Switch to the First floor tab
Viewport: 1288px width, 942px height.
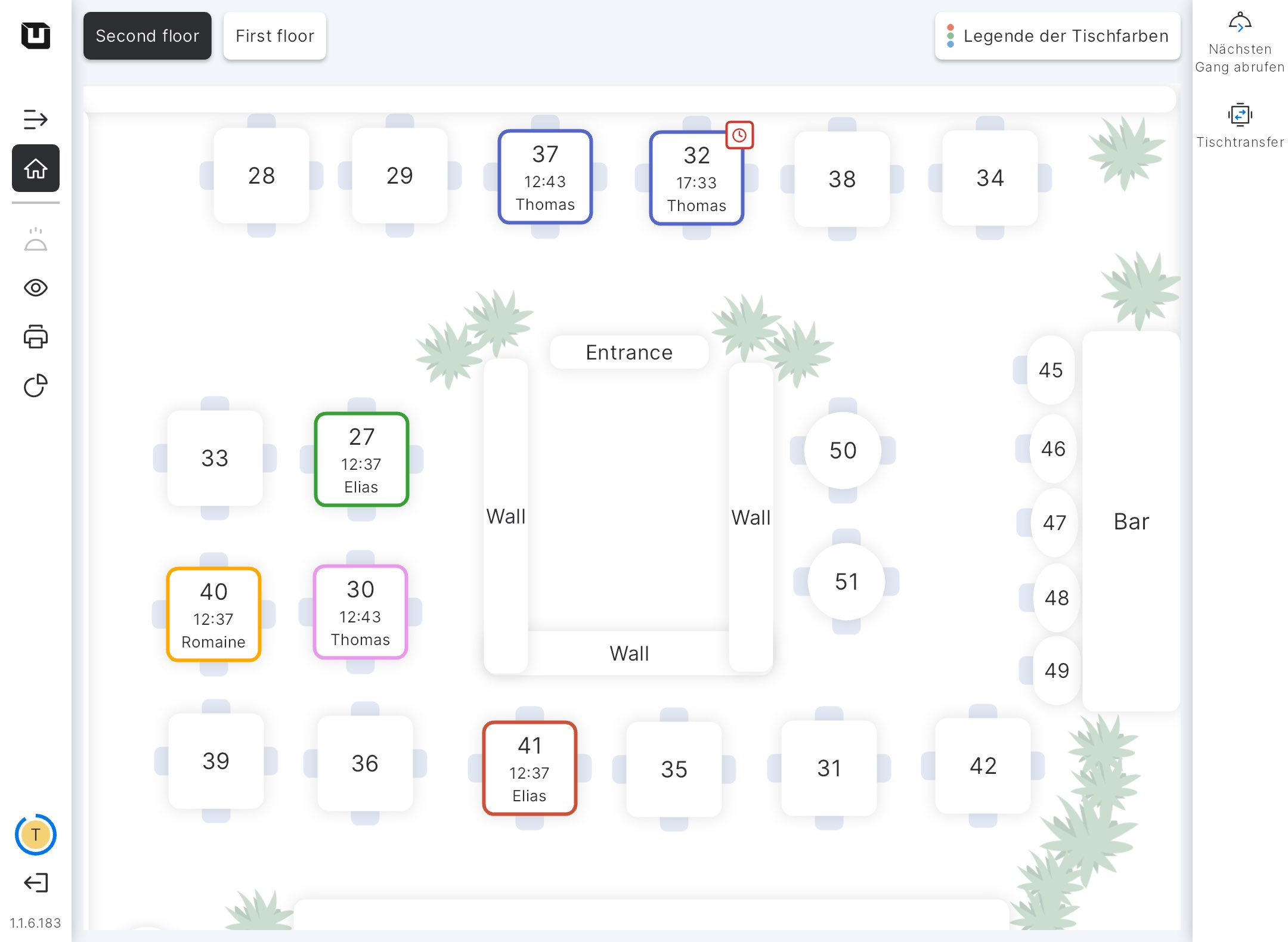click(x=274, y=36)
